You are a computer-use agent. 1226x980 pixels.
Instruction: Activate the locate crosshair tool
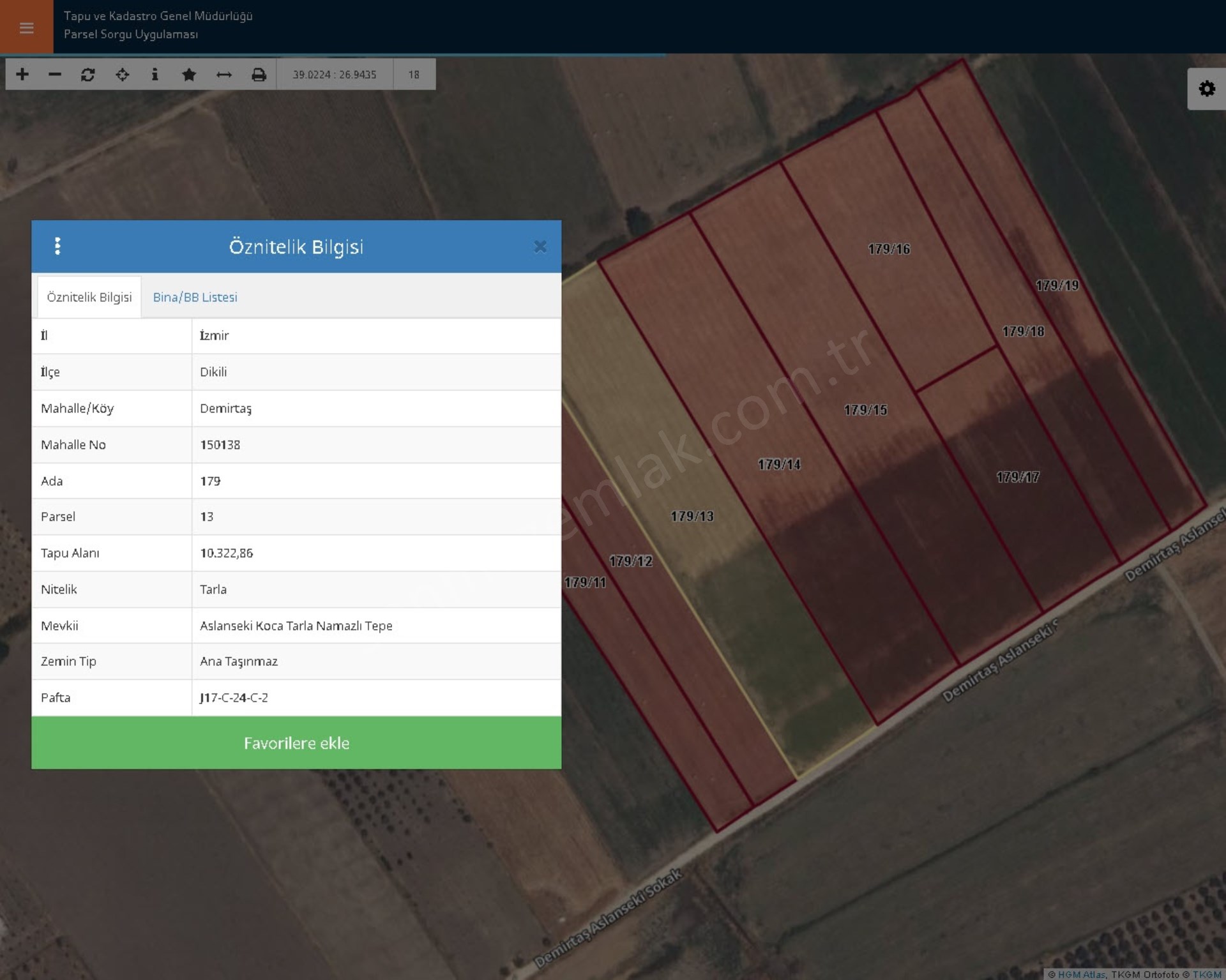pos(122,75)
